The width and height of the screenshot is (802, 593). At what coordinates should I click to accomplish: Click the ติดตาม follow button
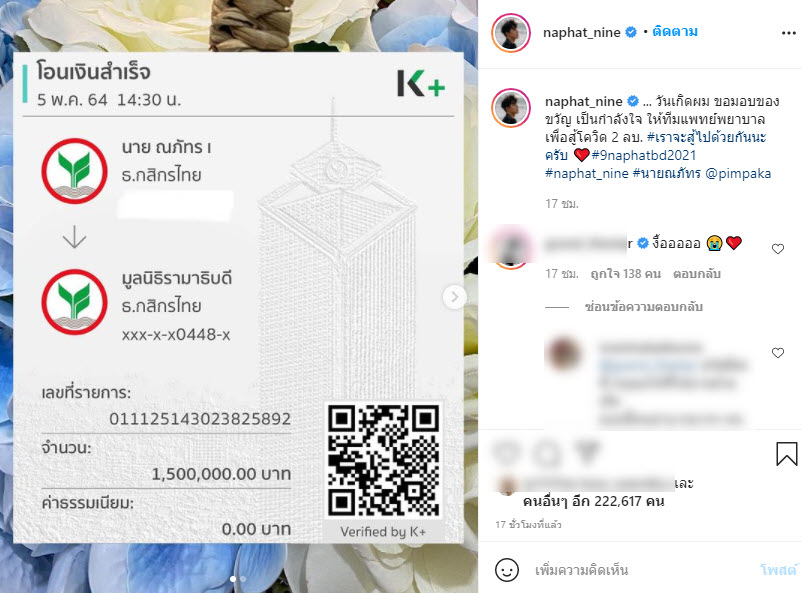pos(675,32)
